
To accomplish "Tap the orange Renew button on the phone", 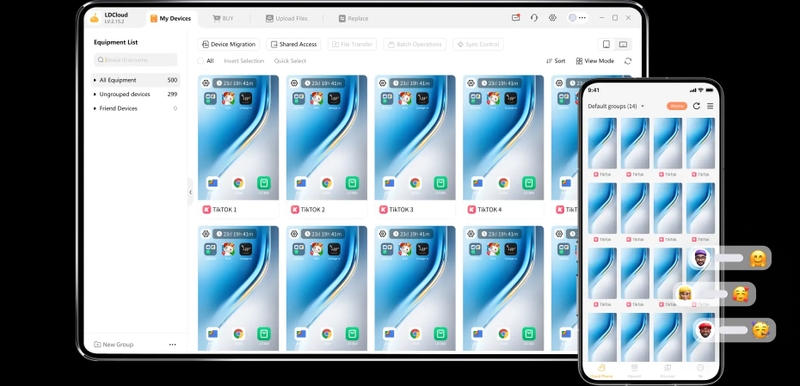I will click(x=677, y=106).
